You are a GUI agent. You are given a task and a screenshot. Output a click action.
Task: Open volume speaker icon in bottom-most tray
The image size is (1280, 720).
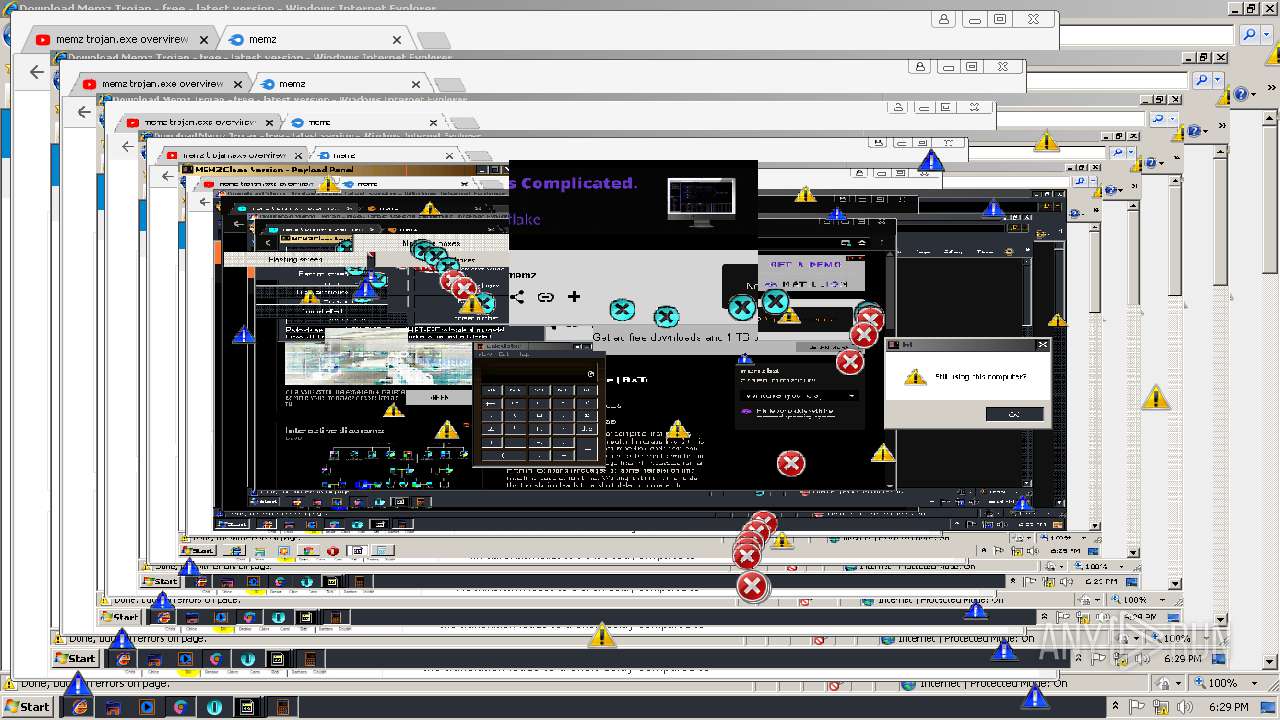1184,707
